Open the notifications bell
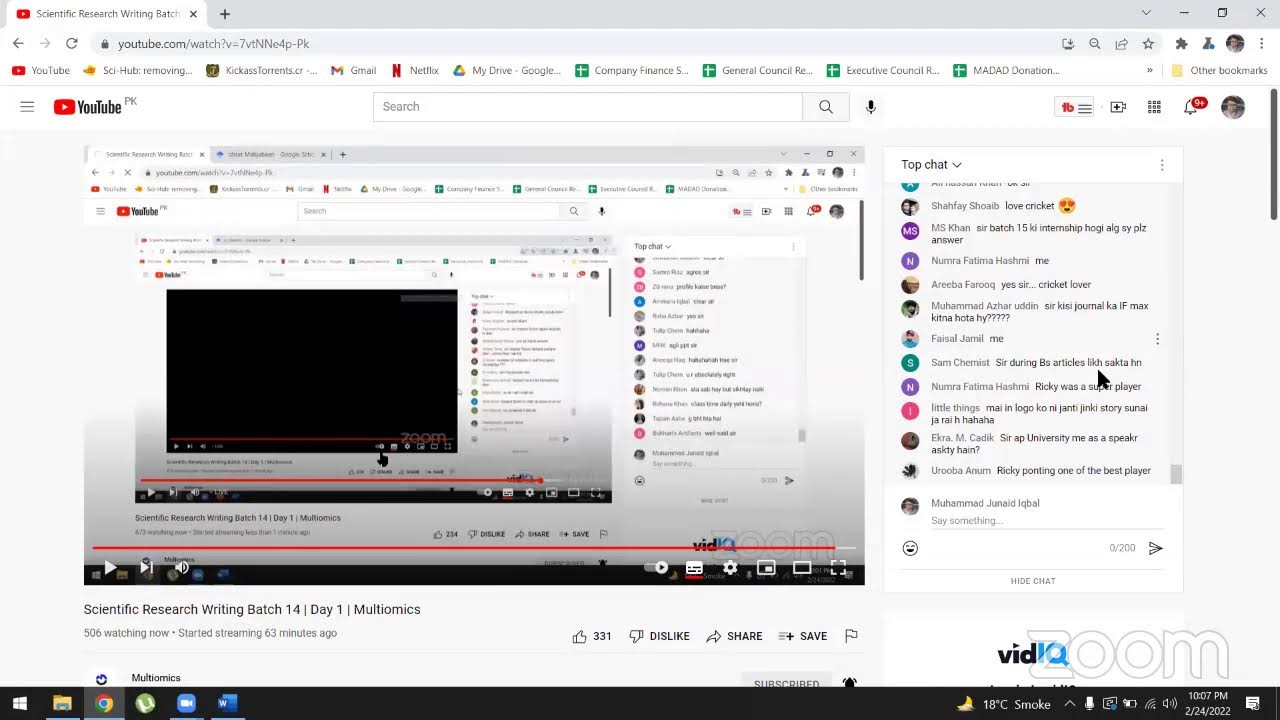The width and height of the screenshot is (1280, 720). tap(1192, 107)
